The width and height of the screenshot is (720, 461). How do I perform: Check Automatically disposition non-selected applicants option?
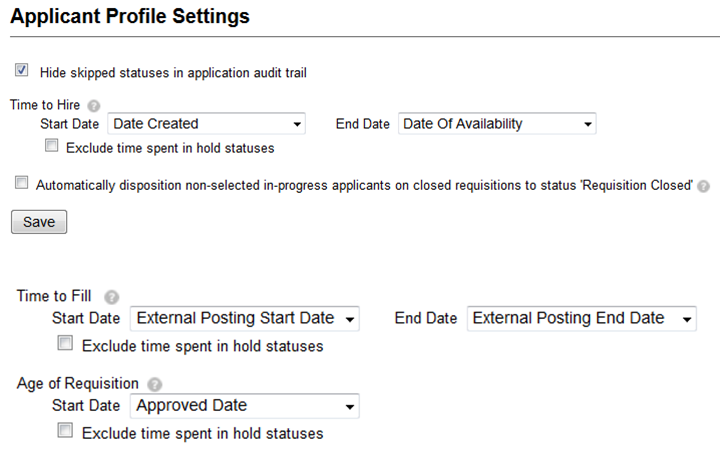point(22,182)
